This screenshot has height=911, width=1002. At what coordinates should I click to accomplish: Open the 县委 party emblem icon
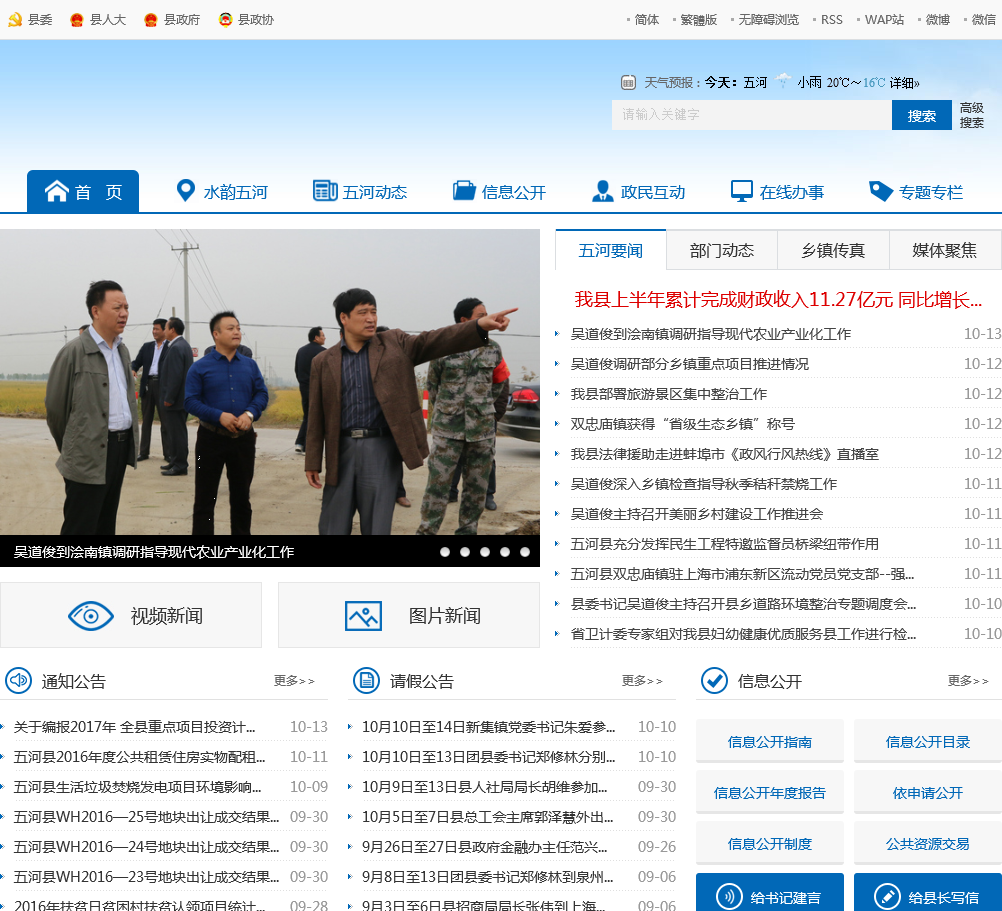(x=15, y=20)
